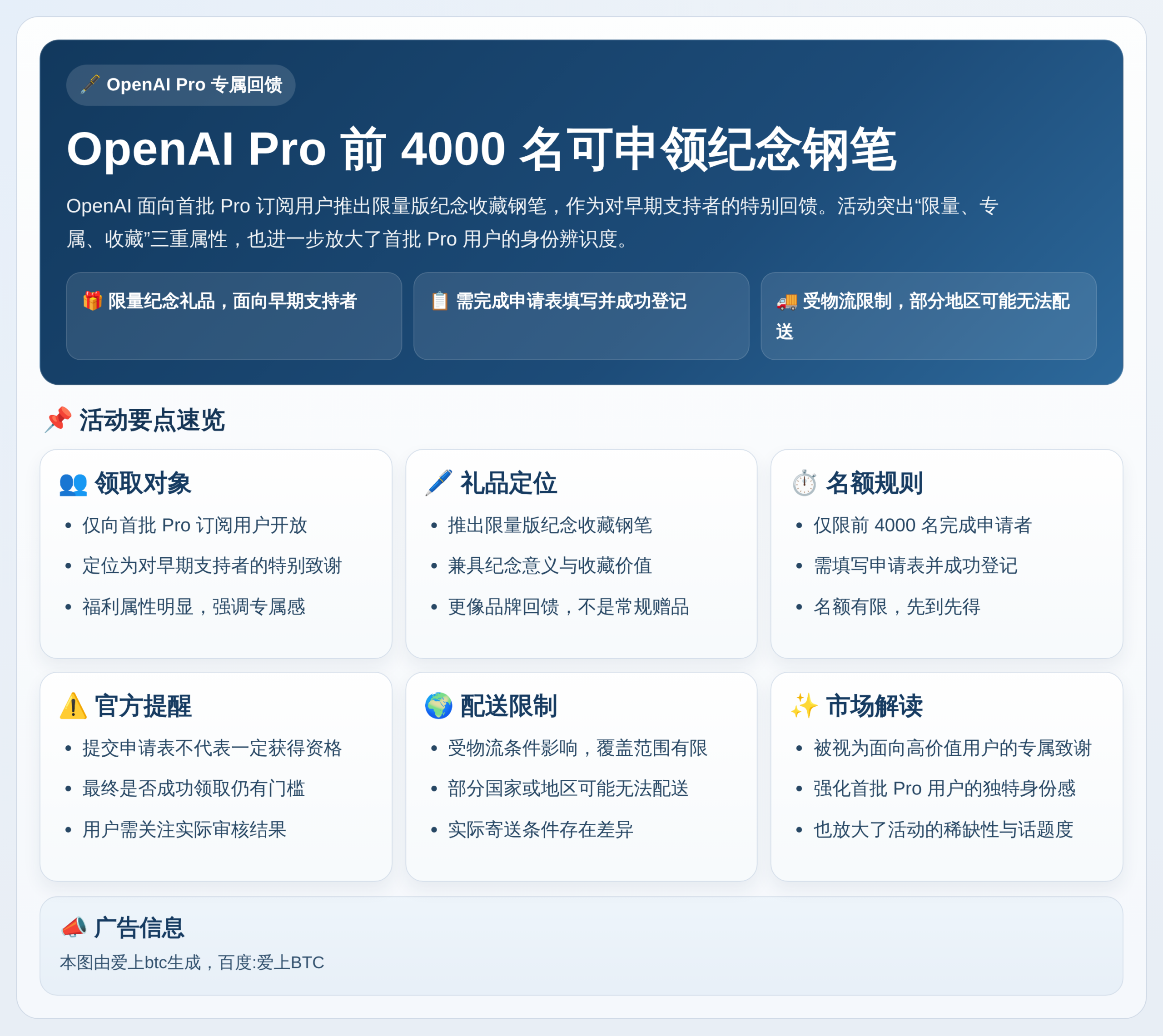
Task: Click bullet 兼具纪念意义与收藏价值
Action: tap(550, 566)
